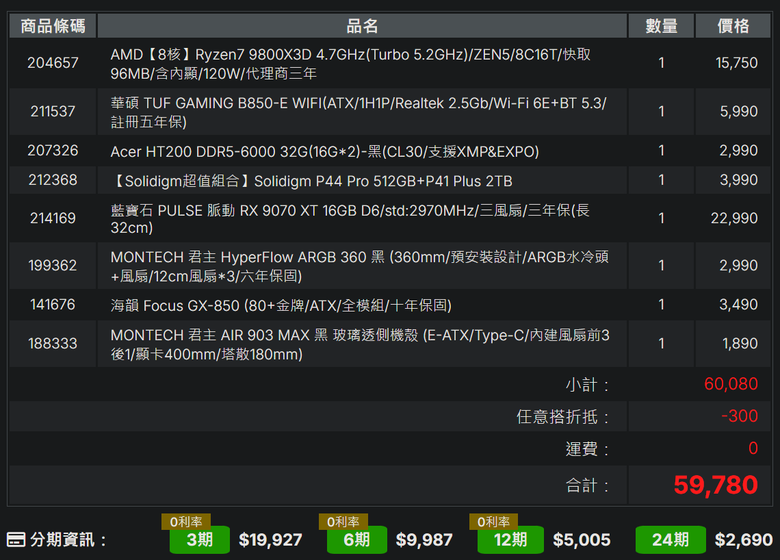The height and width of the screenshot is (560, 780).
Task: Click the $9,987 installment amount
Action: pyautogui.click(x=424, y=540)
